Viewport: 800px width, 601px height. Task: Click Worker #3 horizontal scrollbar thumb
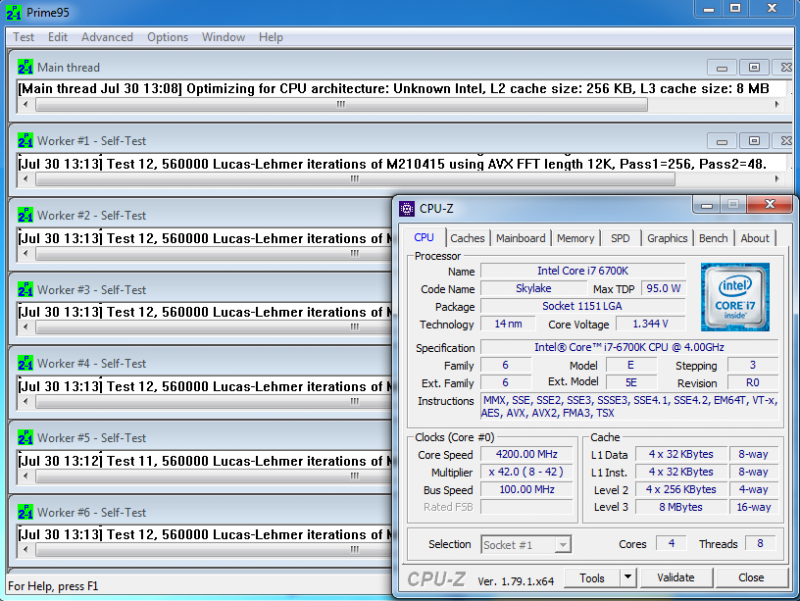click(x=213, y=327)
